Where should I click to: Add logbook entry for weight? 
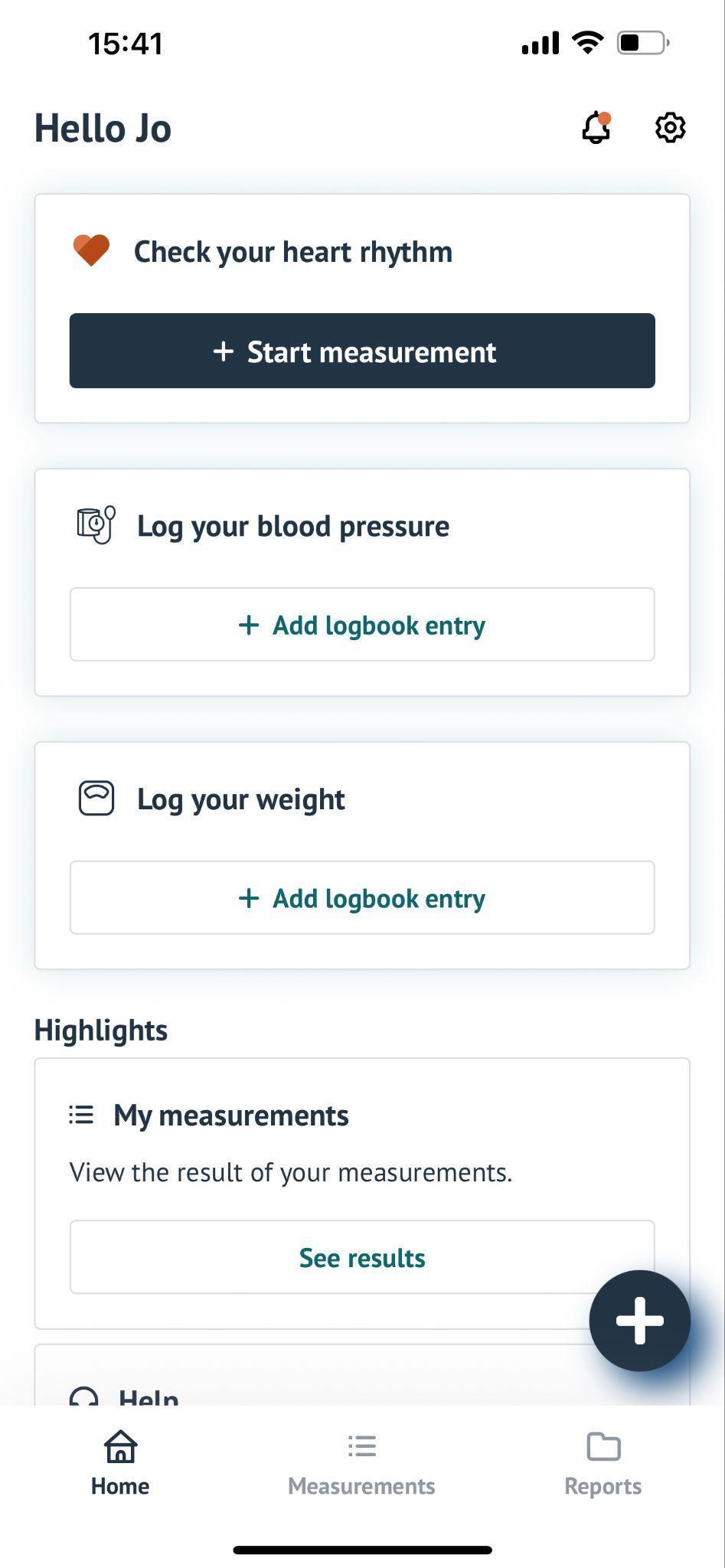point(362,897)
